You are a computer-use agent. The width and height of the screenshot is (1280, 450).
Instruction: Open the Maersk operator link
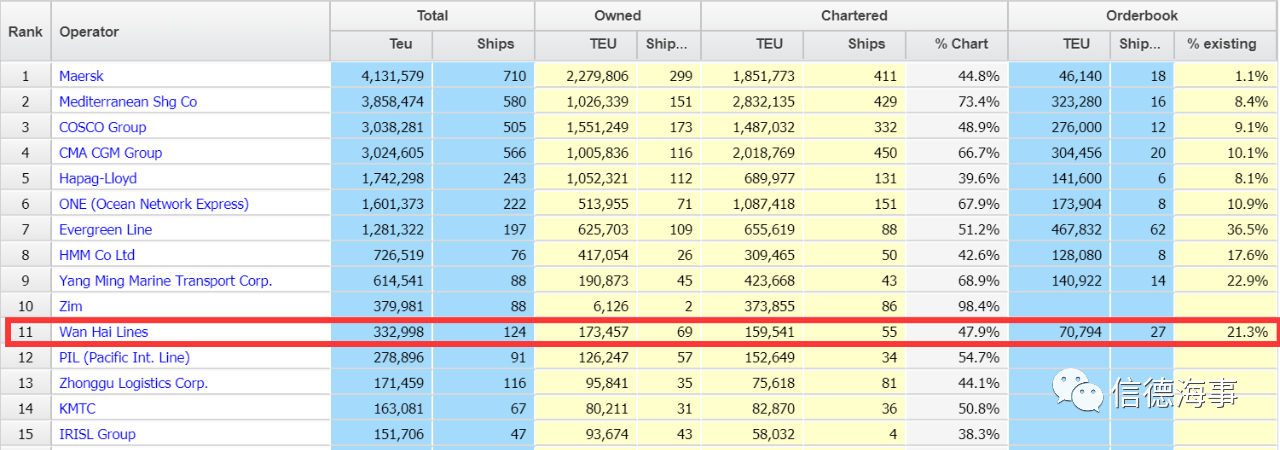[x=81, y=76]
